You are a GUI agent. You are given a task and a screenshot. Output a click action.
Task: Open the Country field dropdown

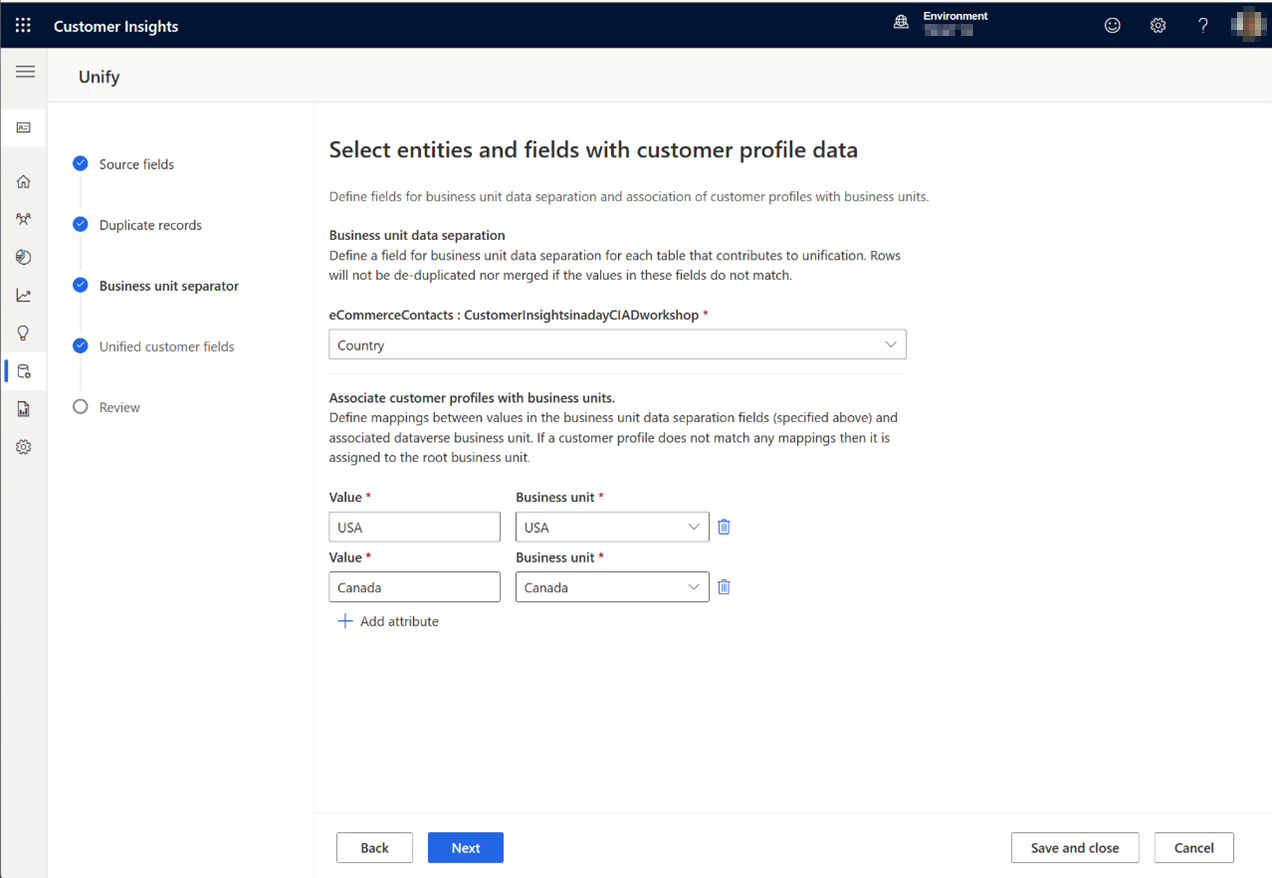click(617, 345)
